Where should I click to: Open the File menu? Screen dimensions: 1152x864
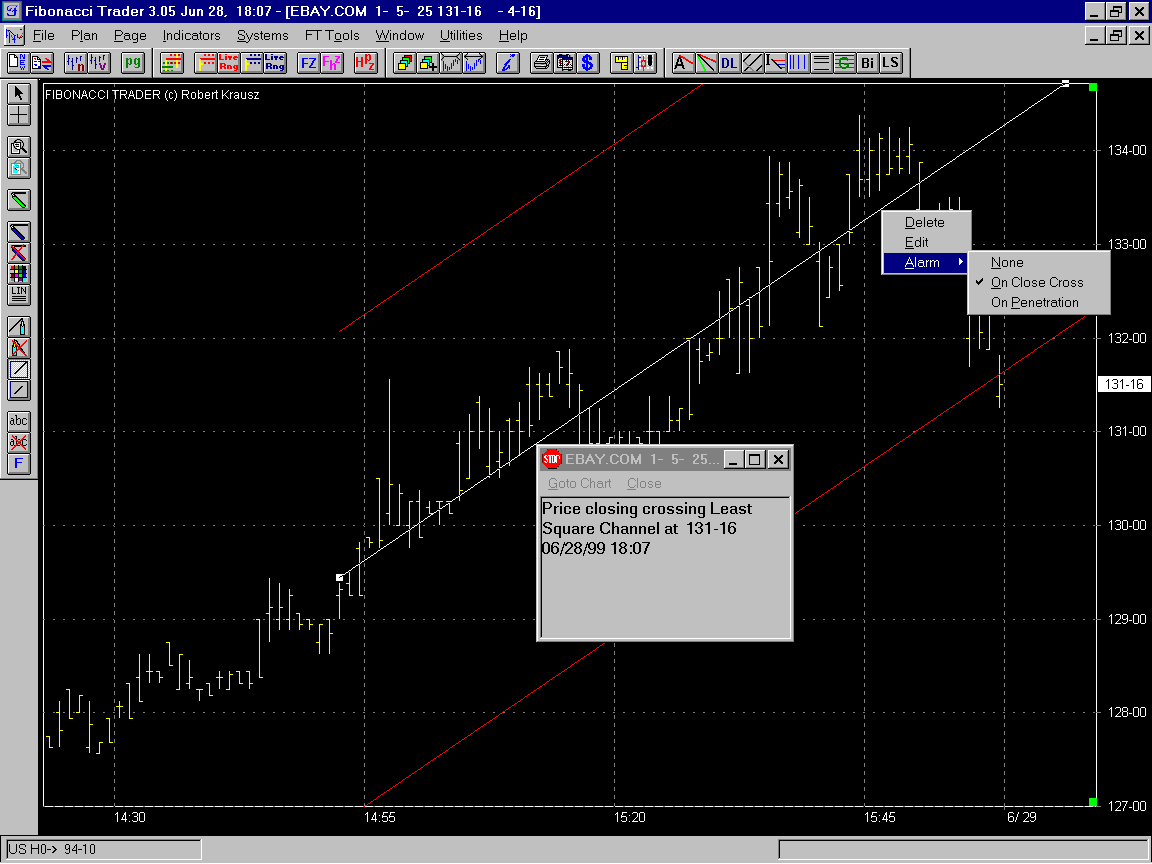point(43,35)
